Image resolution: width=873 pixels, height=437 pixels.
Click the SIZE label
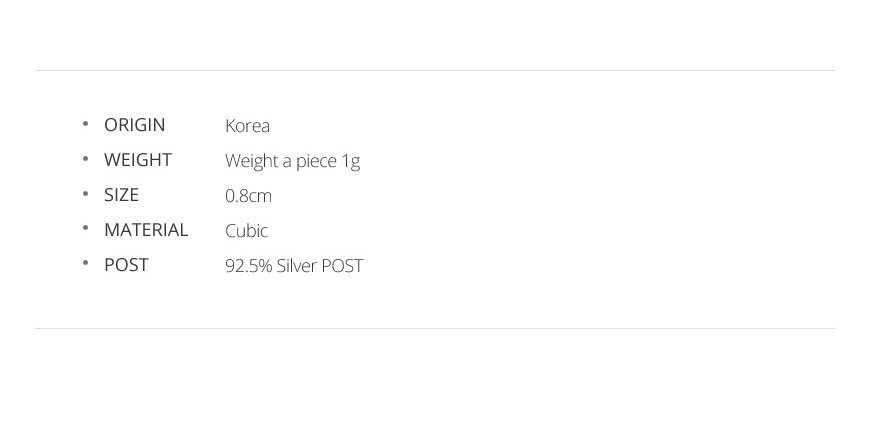click(121, 195)
